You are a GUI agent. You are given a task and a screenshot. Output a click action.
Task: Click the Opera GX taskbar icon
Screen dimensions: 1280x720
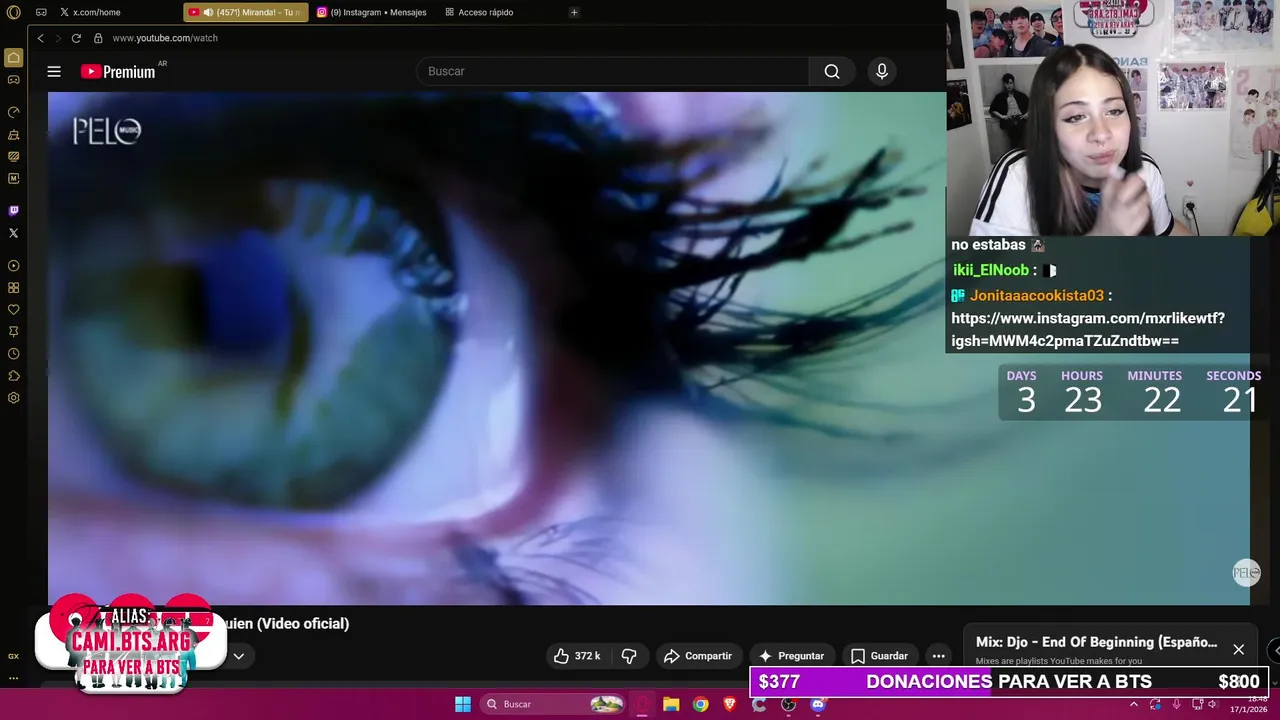642,704
